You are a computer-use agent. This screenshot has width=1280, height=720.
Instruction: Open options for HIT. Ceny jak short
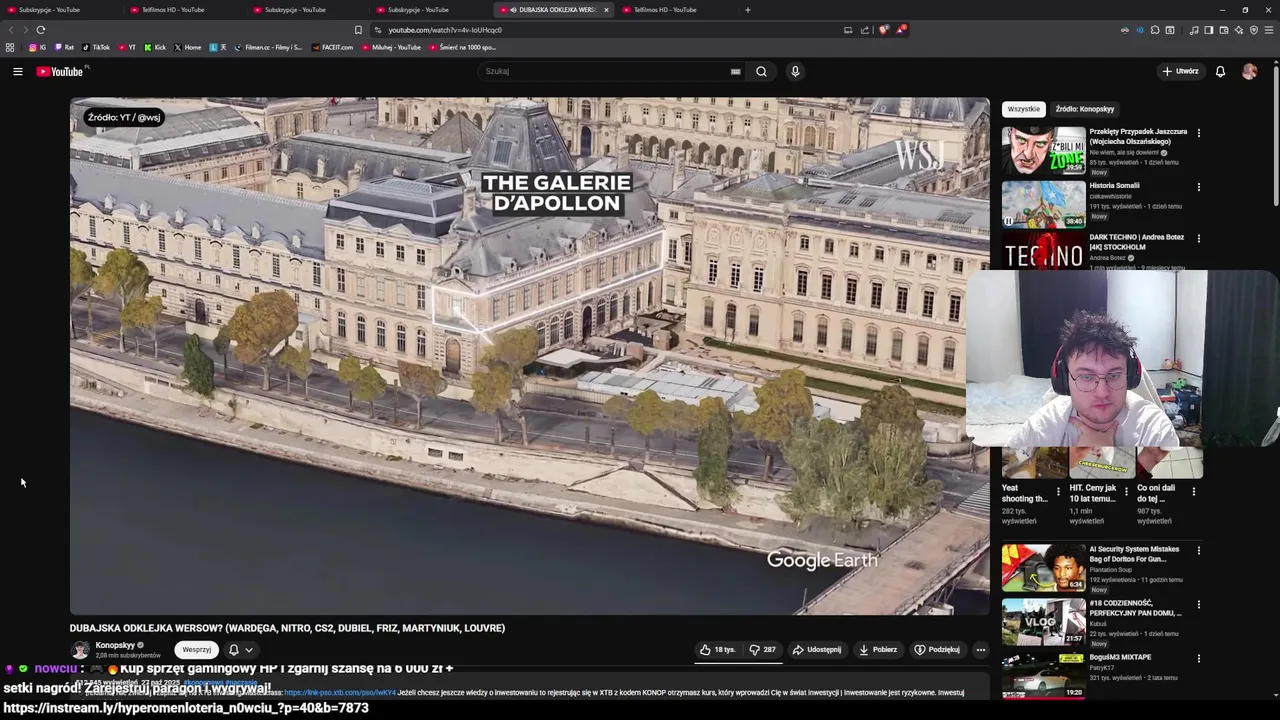pos(1126,491)
